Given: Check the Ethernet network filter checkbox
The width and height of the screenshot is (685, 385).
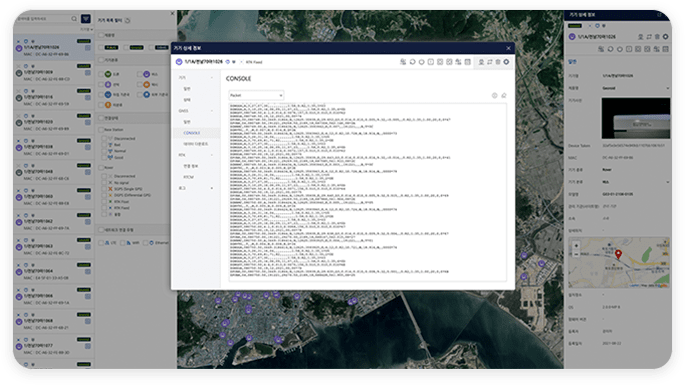Looking at the screenshot, I should pos(146,243).
